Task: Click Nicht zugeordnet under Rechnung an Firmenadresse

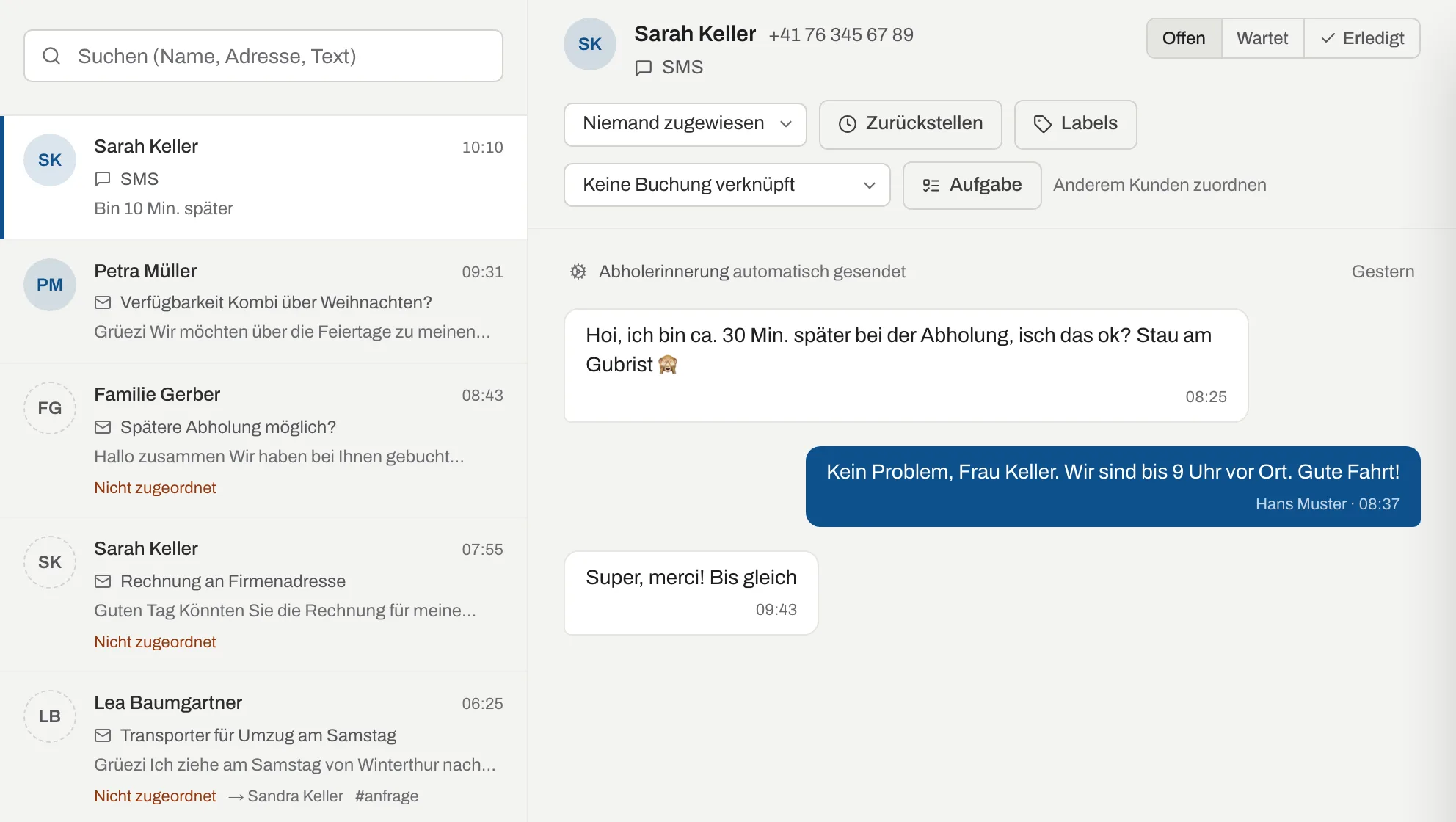Action: click(x=155, y=641)
